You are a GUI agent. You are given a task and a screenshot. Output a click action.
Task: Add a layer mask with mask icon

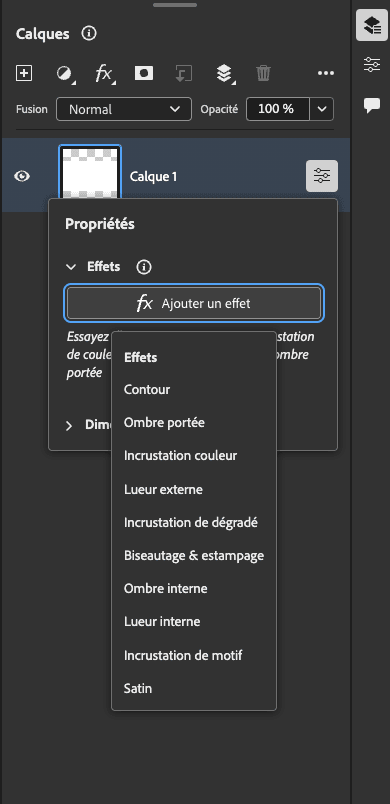click(x=143, y=73)
